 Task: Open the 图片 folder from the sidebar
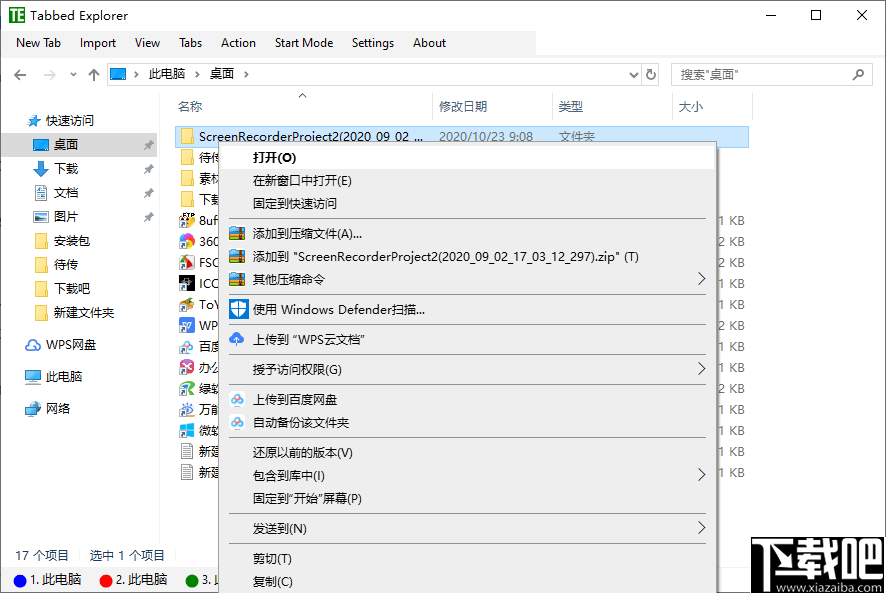tap(64, 216)
